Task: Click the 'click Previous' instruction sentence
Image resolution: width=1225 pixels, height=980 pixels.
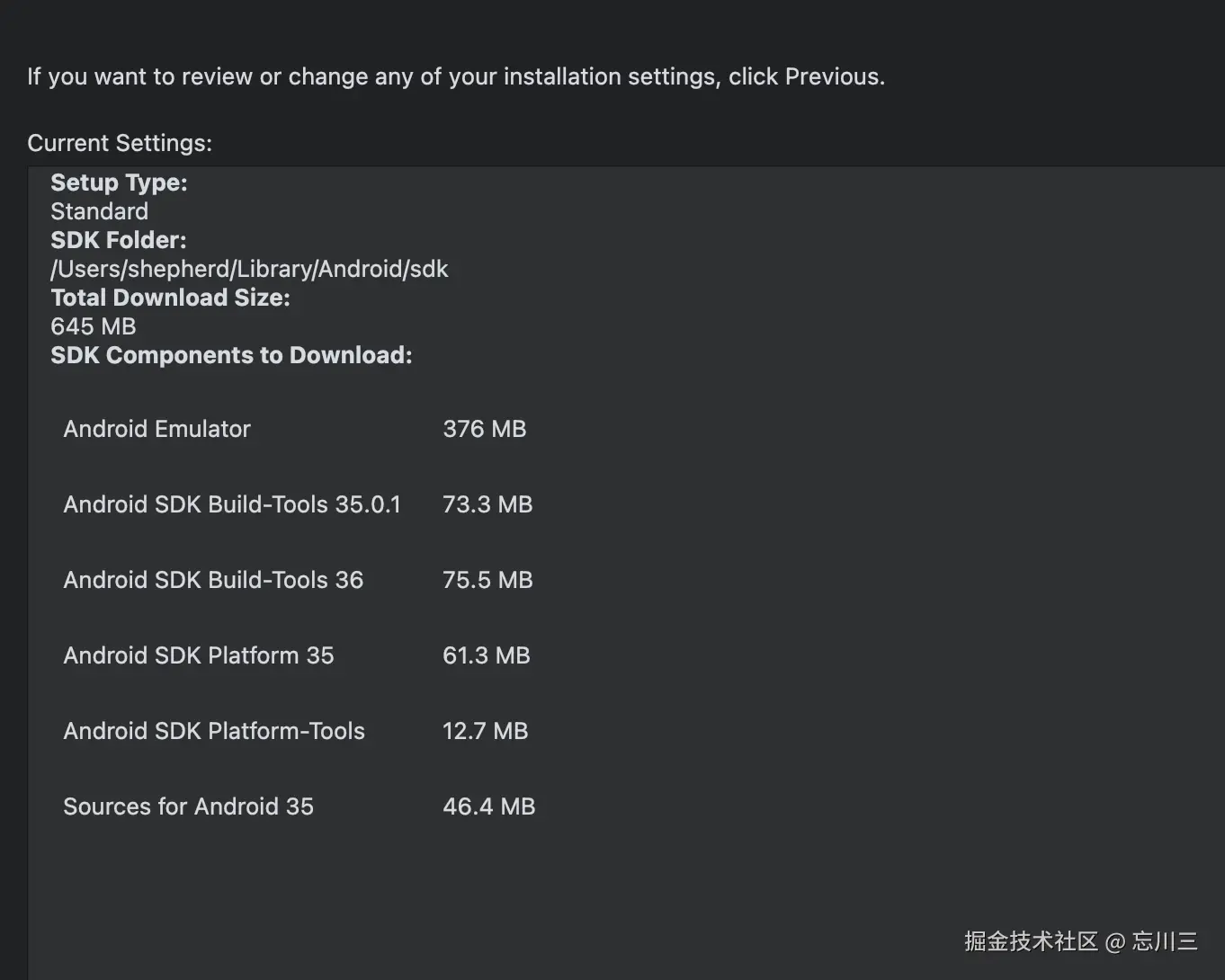Action: pyautogui.click(x=455, y=76)
